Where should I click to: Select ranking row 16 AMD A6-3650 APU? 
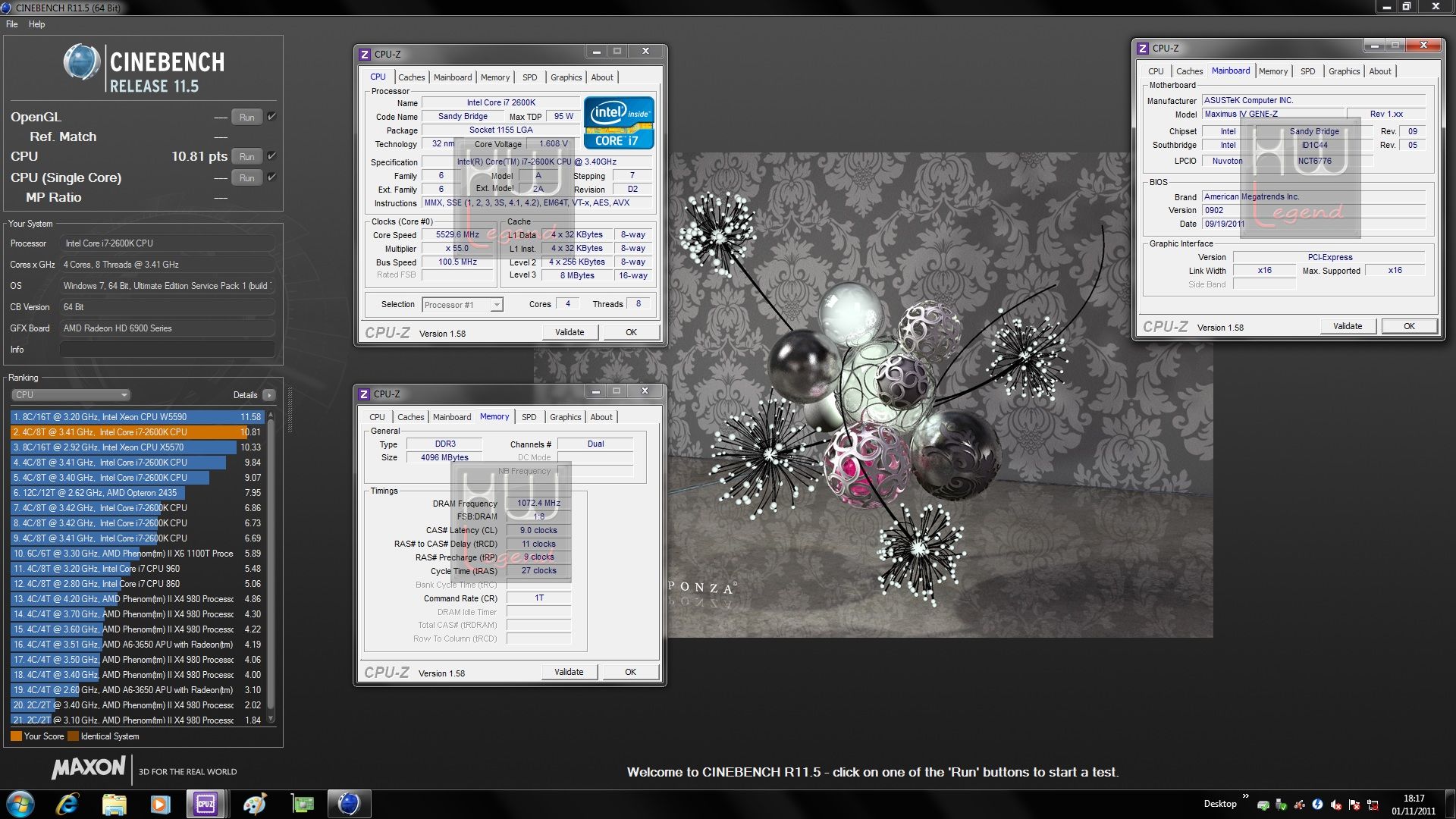136,645
